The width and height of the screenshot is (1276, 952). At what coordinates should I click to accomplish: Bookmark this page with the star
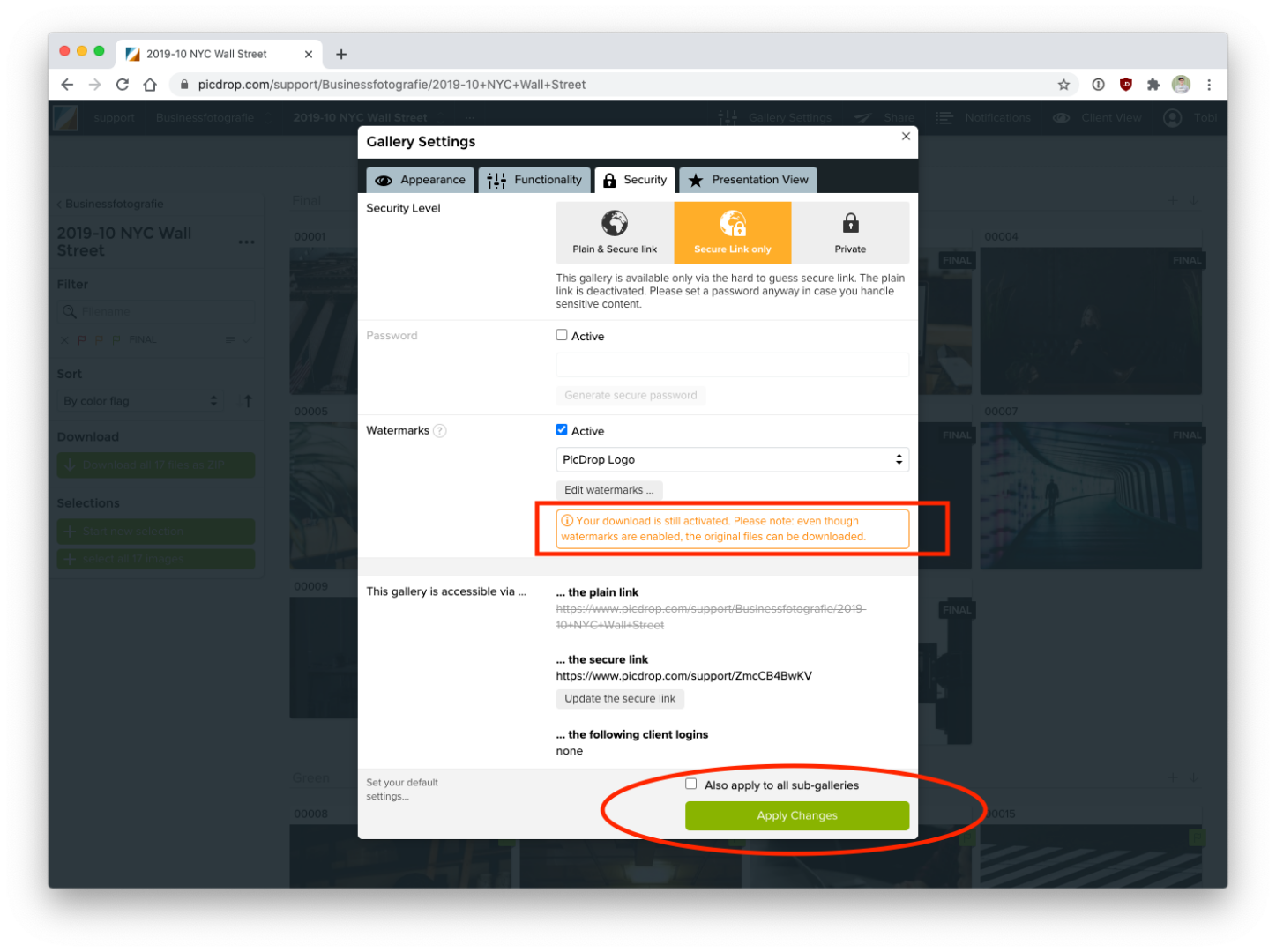pos(1063,85)
